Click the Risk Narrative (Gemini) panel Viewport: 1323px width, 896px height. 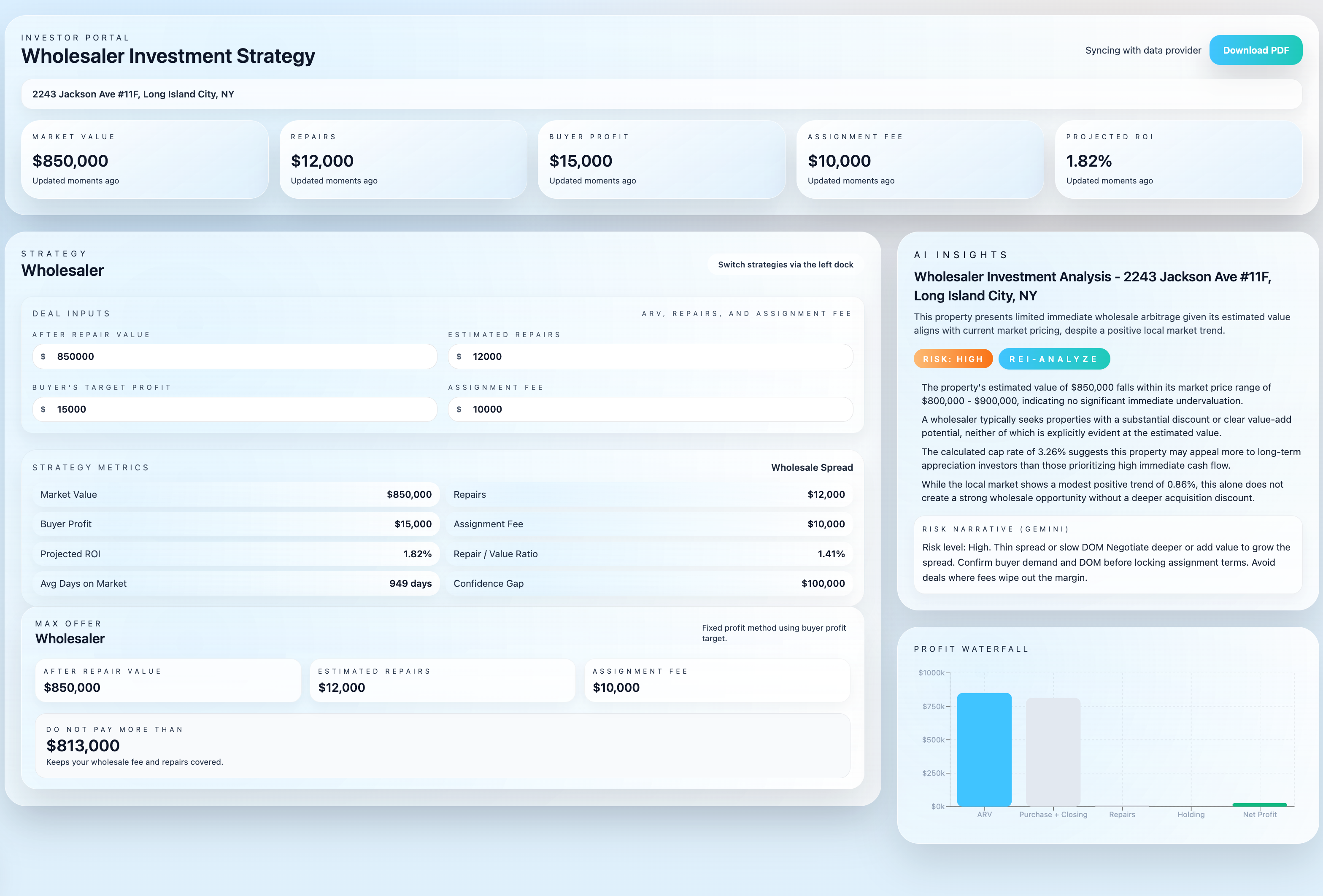1108,555
